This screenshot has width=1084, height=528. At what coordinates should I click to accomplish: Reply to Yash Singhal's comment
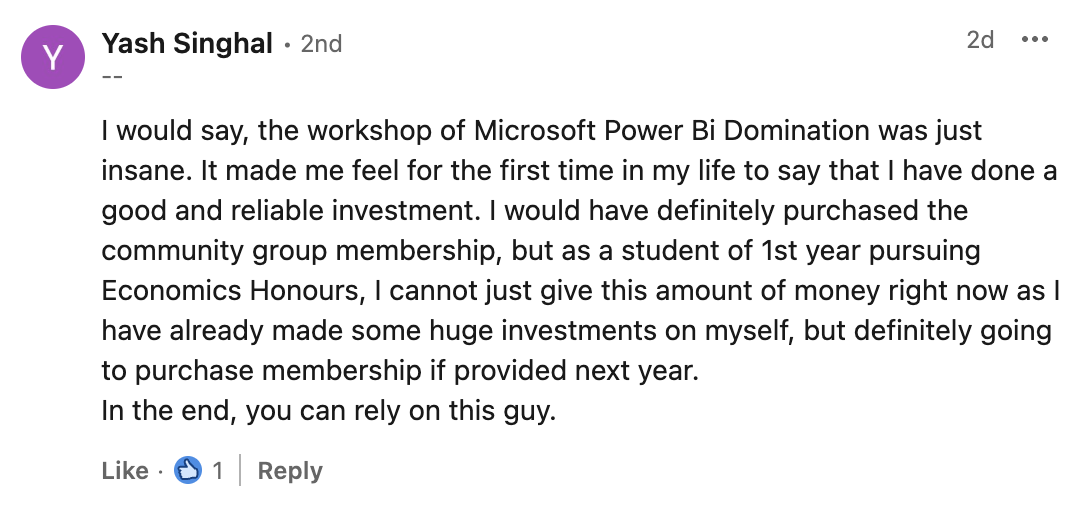(290, 471)
